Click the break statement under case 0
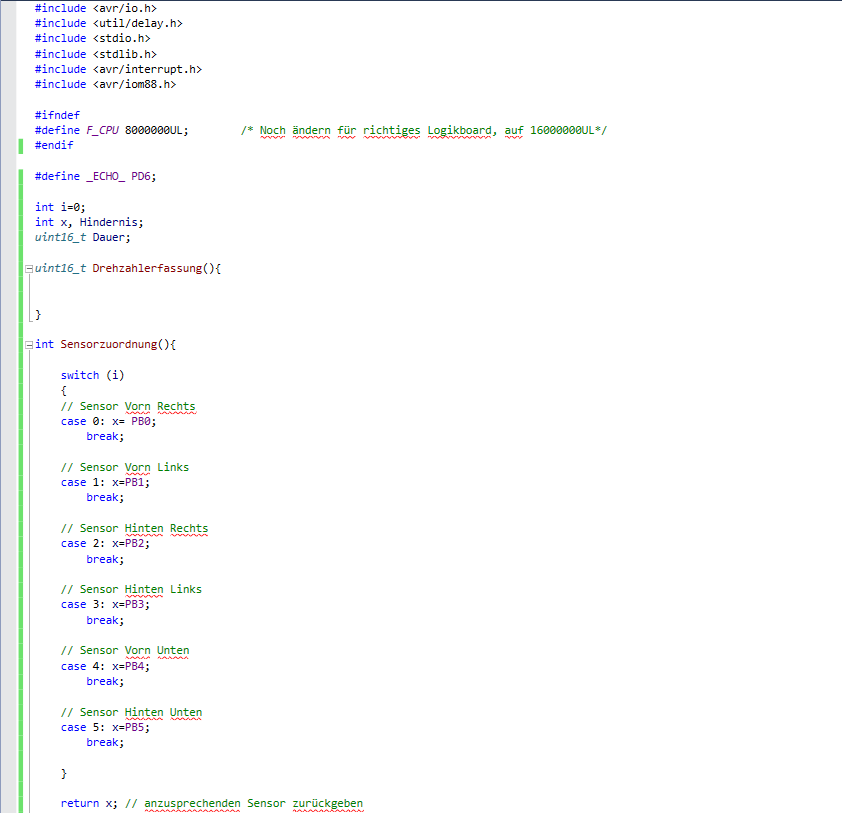The image size is (842, 813). [105, 437]
